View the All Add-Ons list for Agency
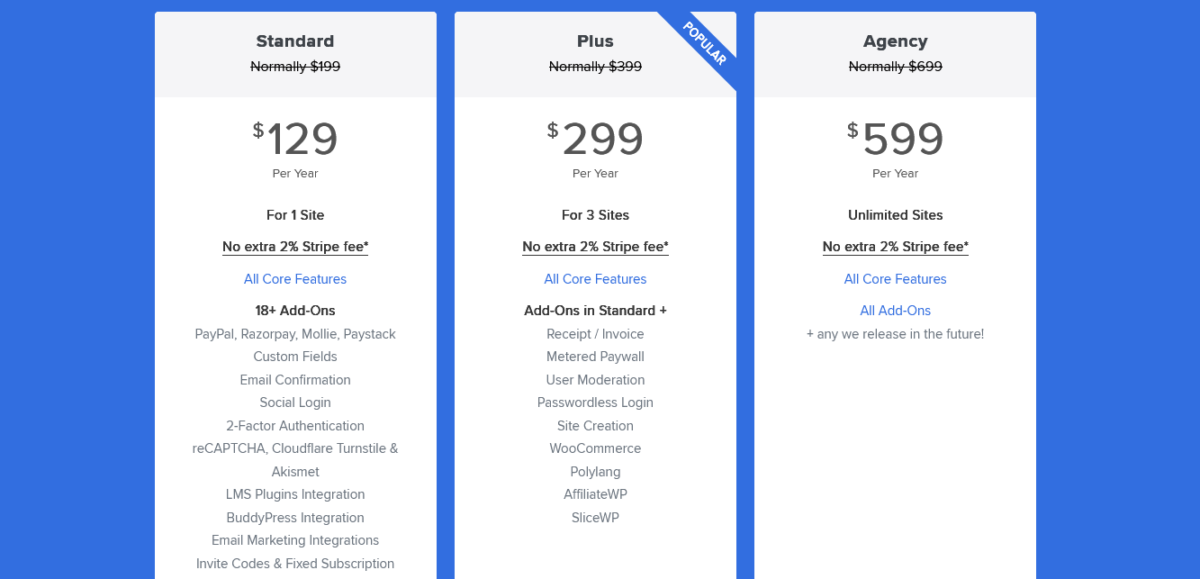1200x579 pixels. coord(895,310)
